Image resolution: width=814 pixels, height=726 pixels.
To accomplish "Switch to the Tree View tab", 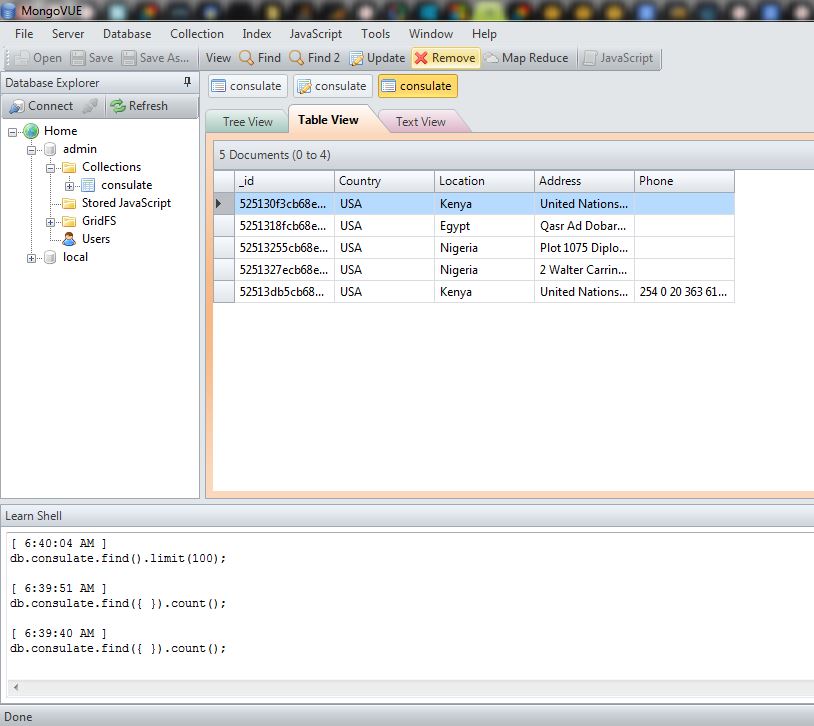I will pyautogui.click(x=247, y=122).
